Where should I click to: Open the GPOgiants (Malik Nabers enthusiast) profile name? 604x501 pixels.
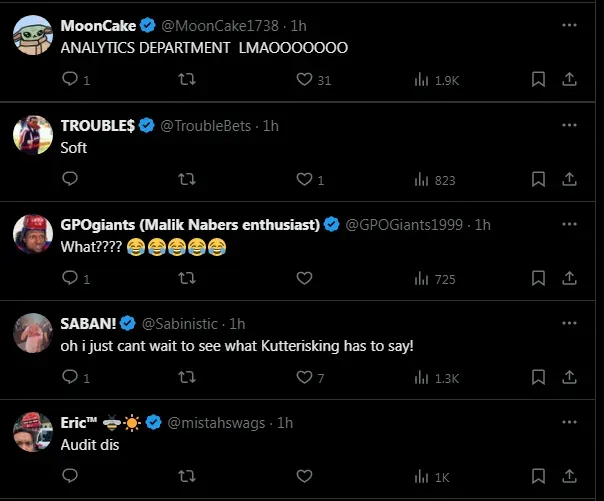(x=189, y=224)
